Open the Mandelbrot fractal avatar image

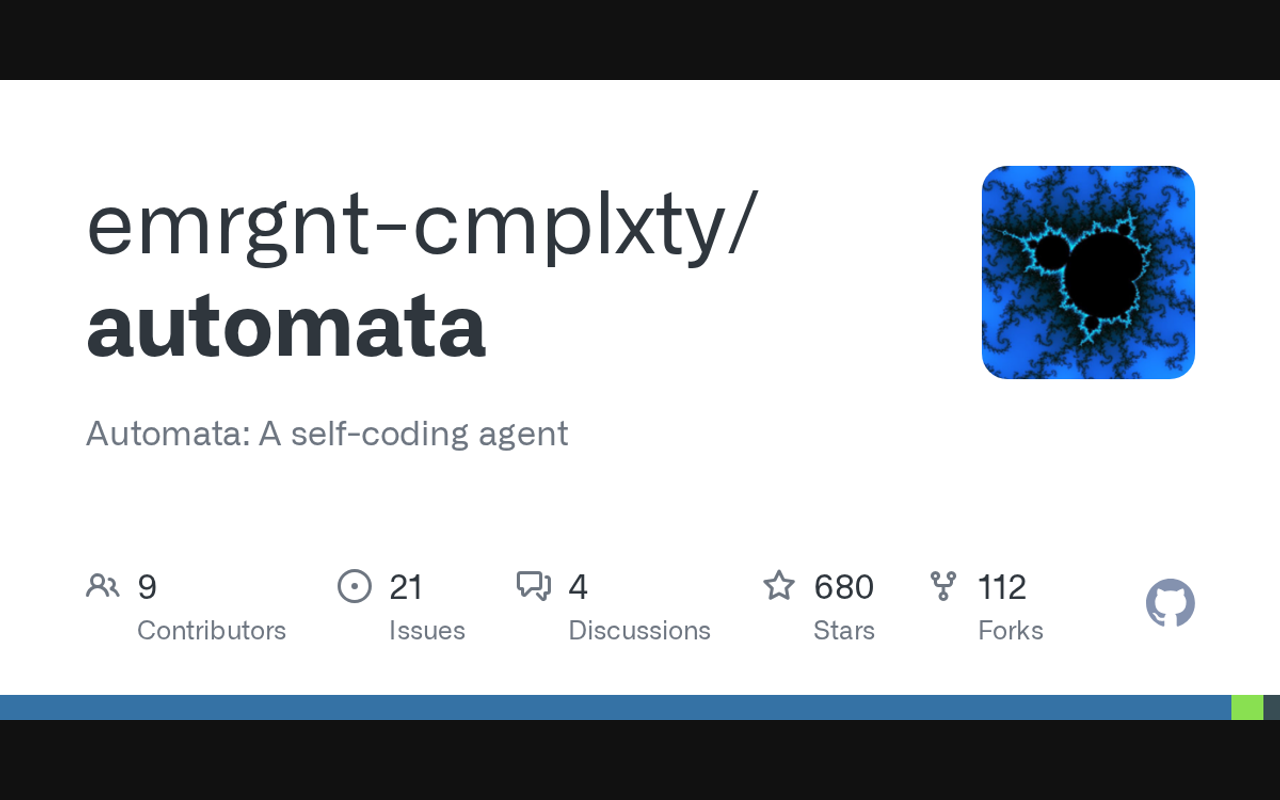1088,272
